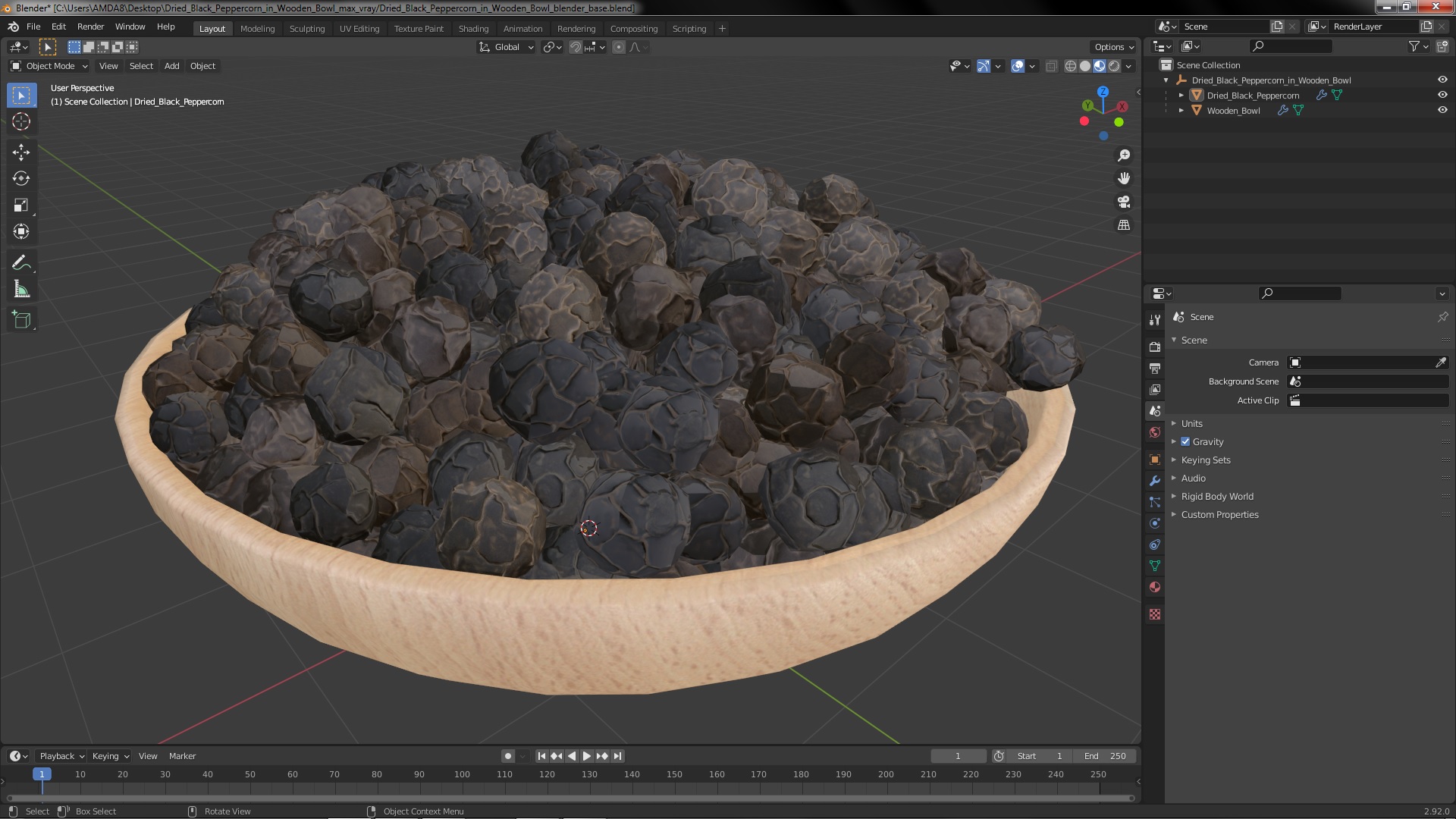The height and width of the screenshot is (819, 1456).
Task: Click the outliner search field
Action: click(1291, 46)
